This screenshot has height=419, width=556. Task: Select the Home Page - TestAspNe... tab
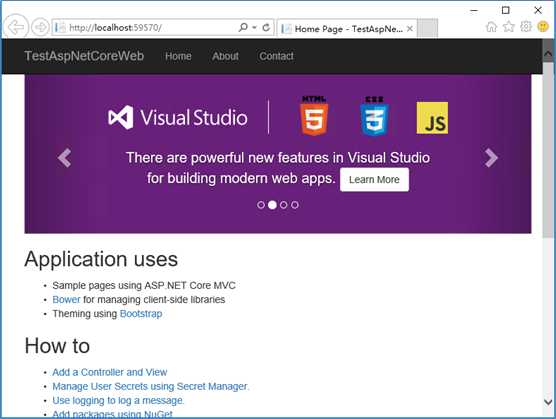[346, 28]
